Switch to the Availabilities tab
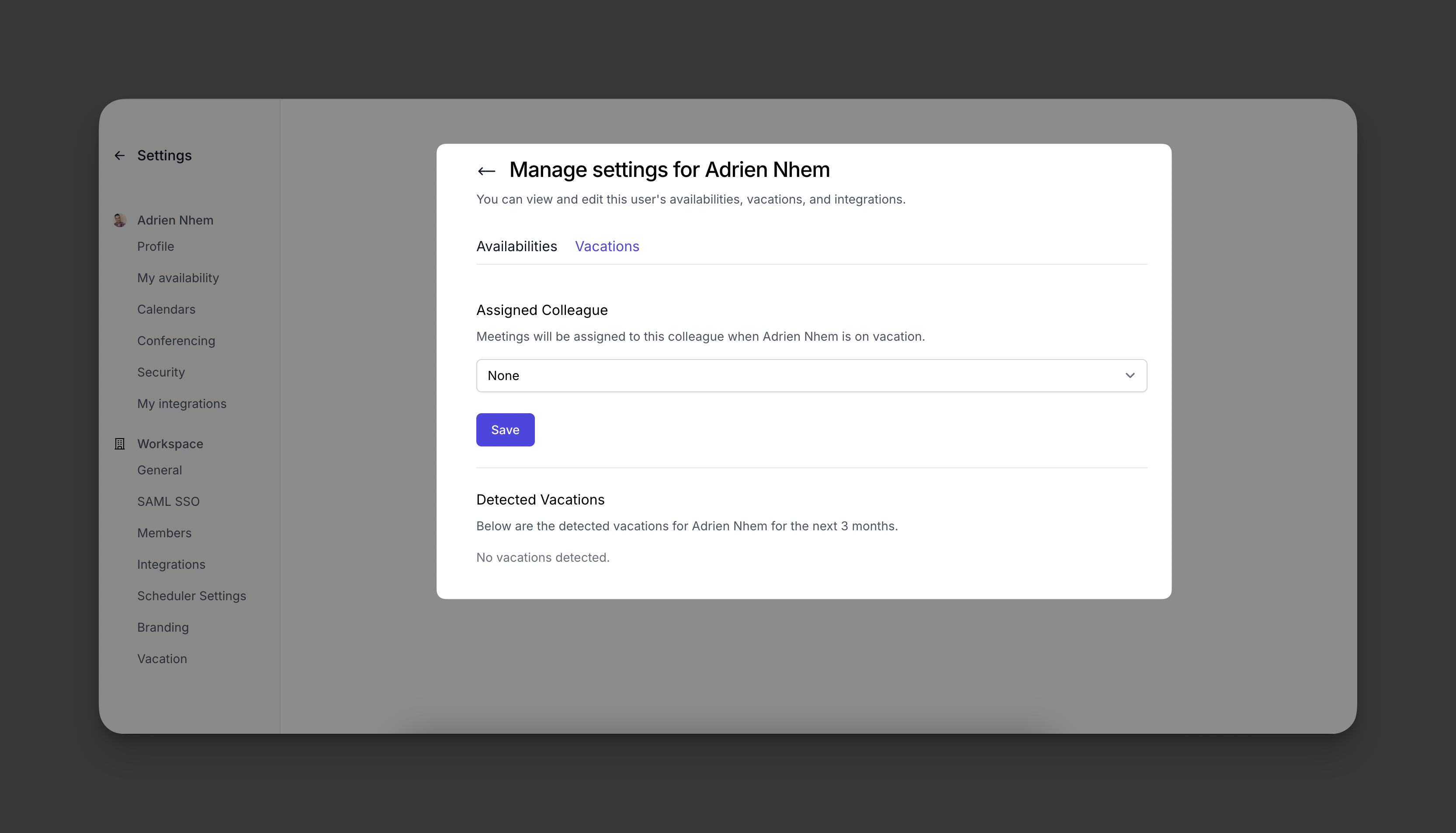This screenshot has height=833, width=1456. tap(516, 247)
